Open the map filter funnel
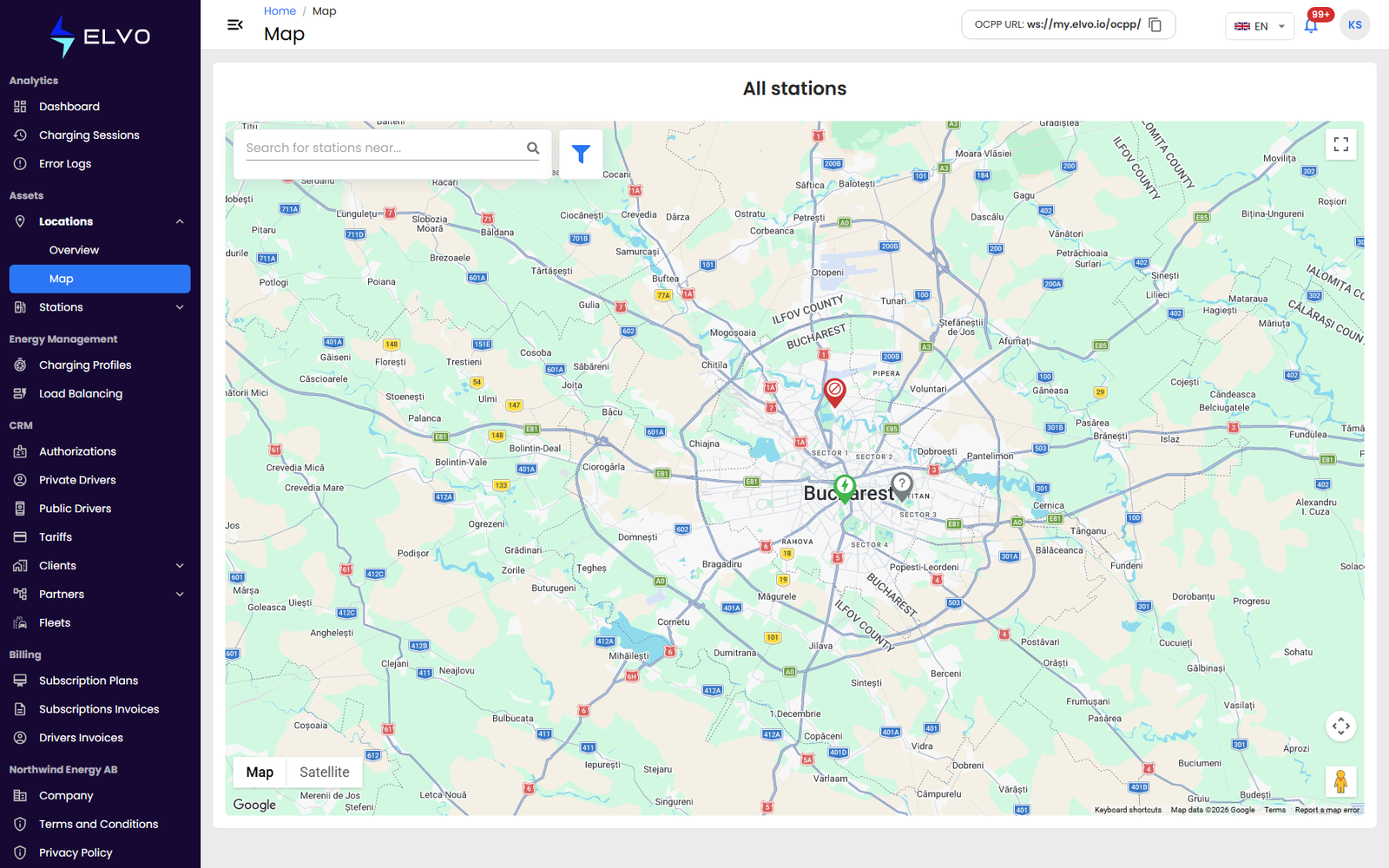The image size is (1389, 868). (x=581, y=154)
